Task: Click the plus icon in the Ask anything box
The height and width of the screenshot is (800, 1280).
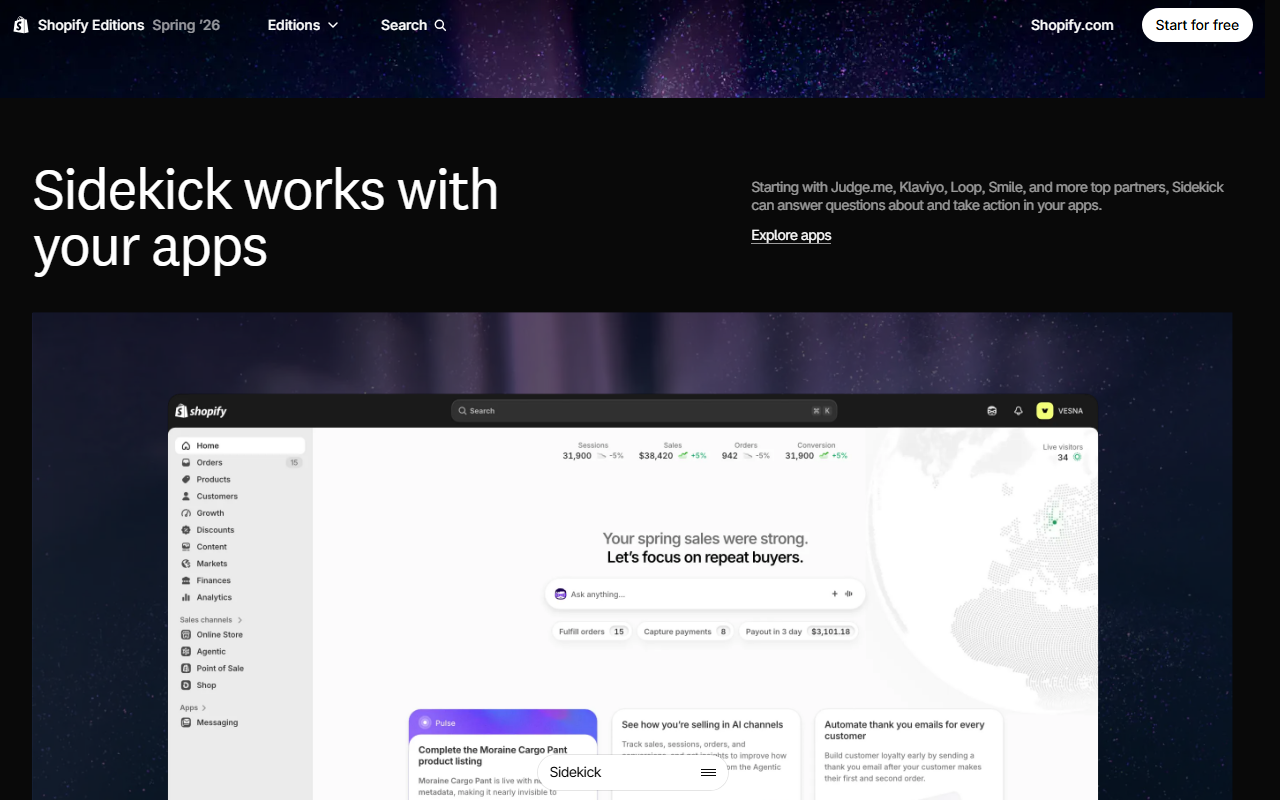Action: pos(835,594)
